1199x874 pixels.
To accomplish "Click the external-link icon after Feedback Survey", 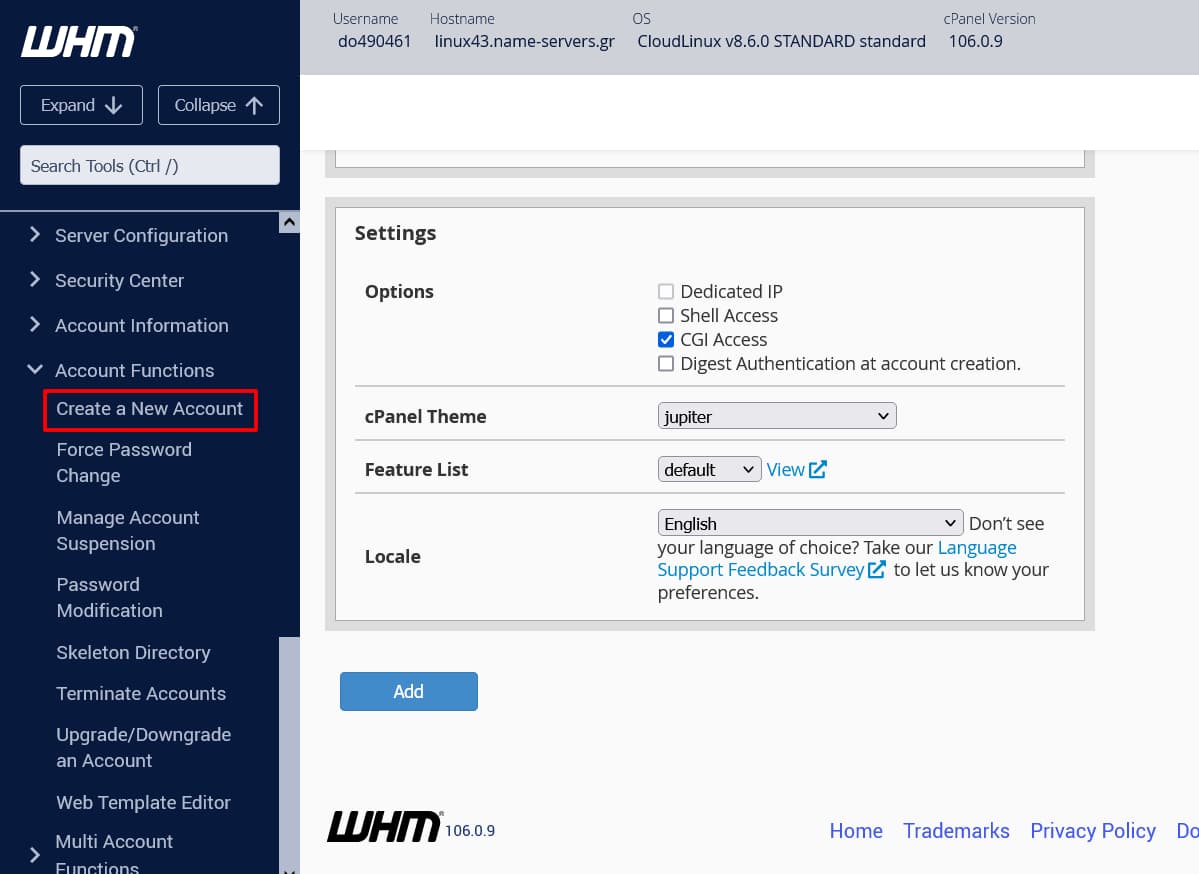I will [876, 570].
